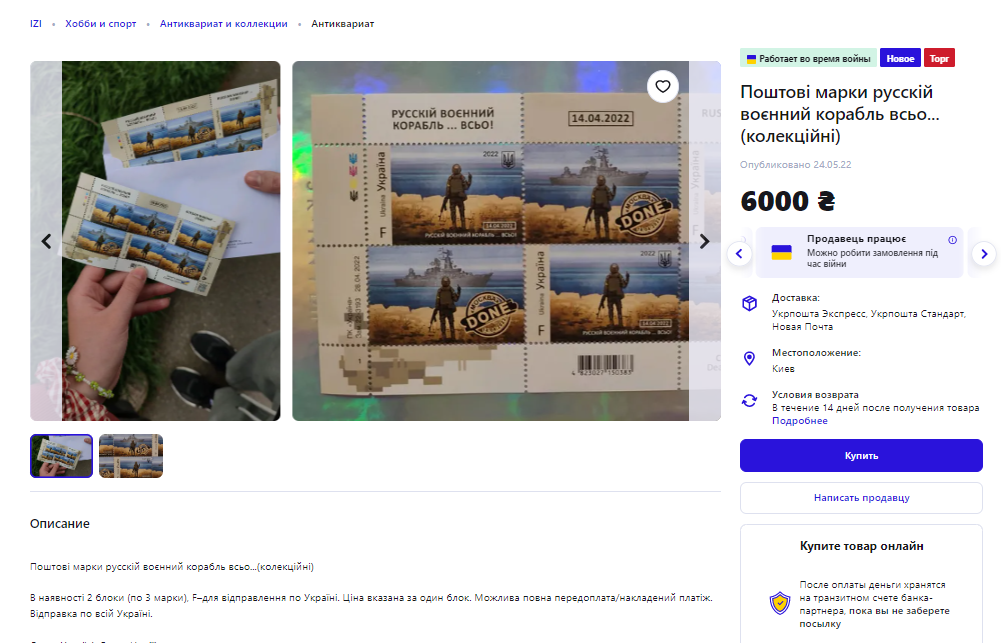Advance to next seller info card

click(984, 253)
